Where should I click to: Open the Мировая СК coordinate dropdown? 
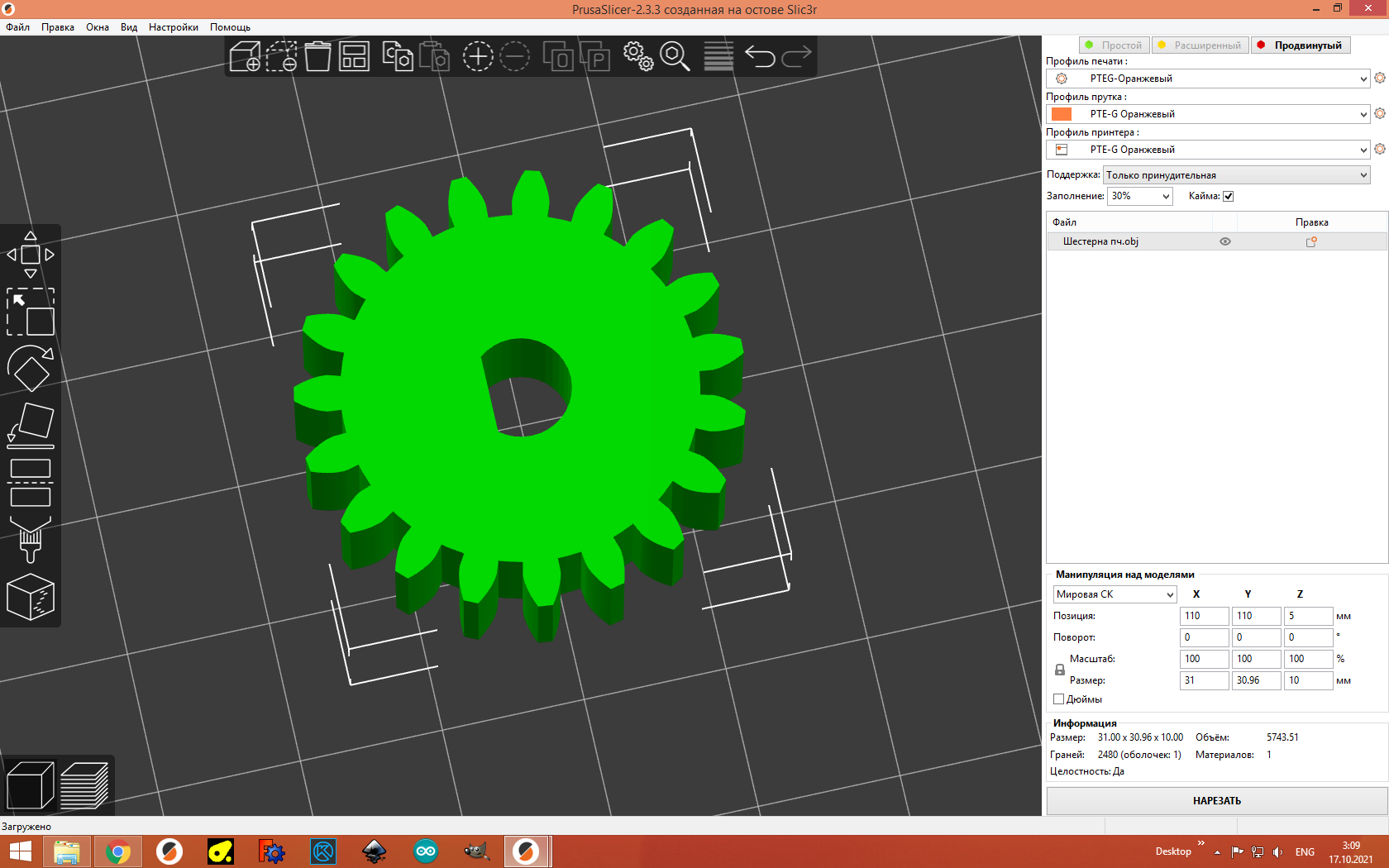click(x=1115, y=594)
